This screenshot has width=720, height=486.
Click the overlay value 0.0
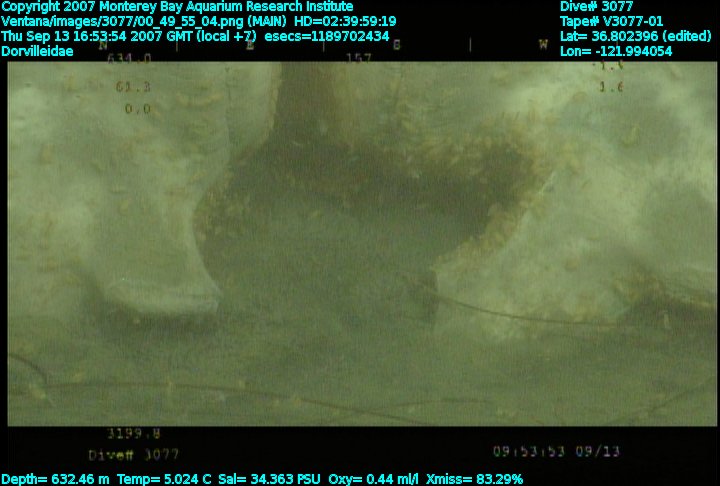pyautogui.click(x=138, y=109)
